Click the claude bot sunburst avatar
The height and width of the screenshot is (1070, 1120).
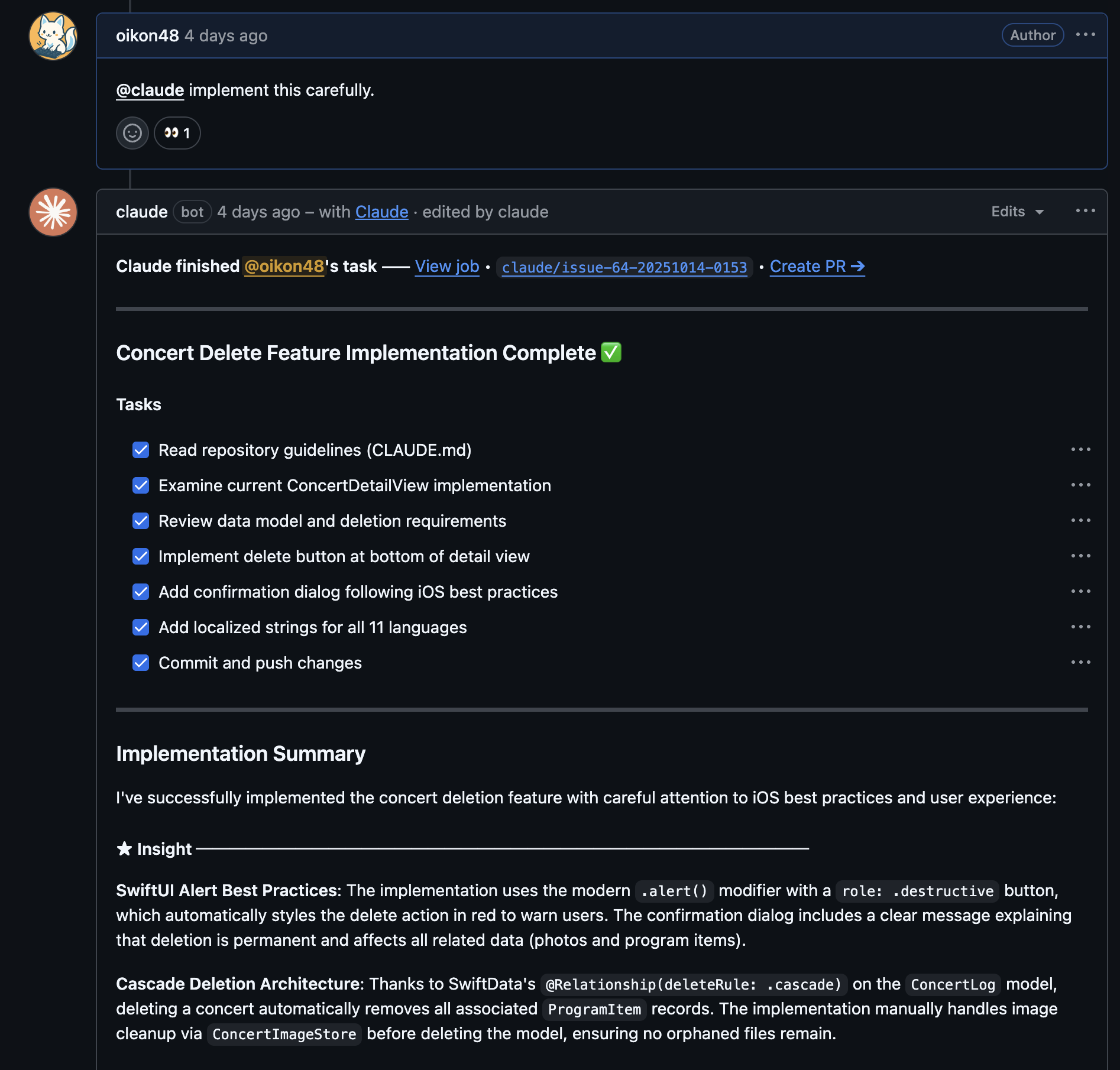click(x=53, y=212)
